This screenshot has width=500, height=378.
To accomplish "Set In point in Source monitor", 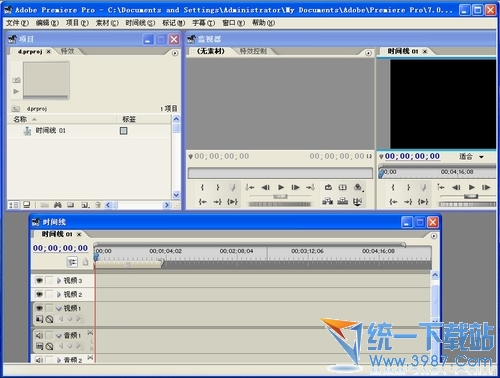I will coord(202,187).
